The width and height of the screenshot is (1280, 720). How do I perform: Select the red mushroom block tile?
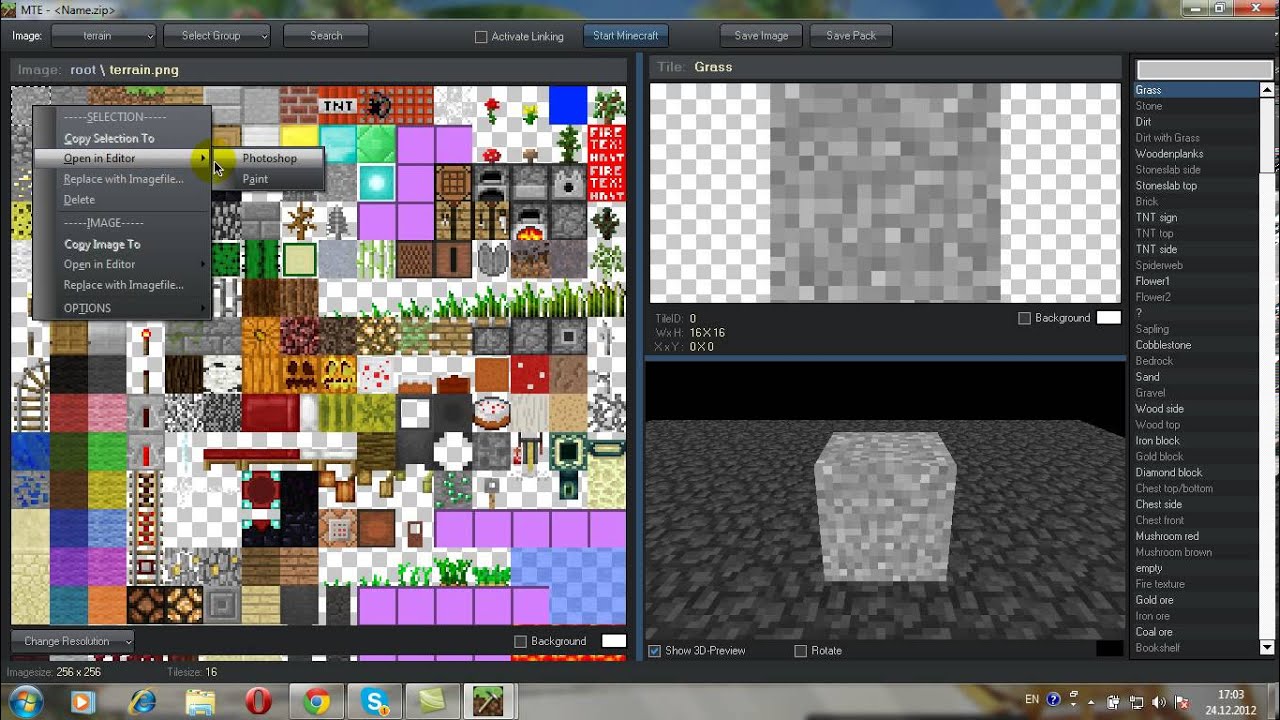pyautogui.click(x=531, y=375)
